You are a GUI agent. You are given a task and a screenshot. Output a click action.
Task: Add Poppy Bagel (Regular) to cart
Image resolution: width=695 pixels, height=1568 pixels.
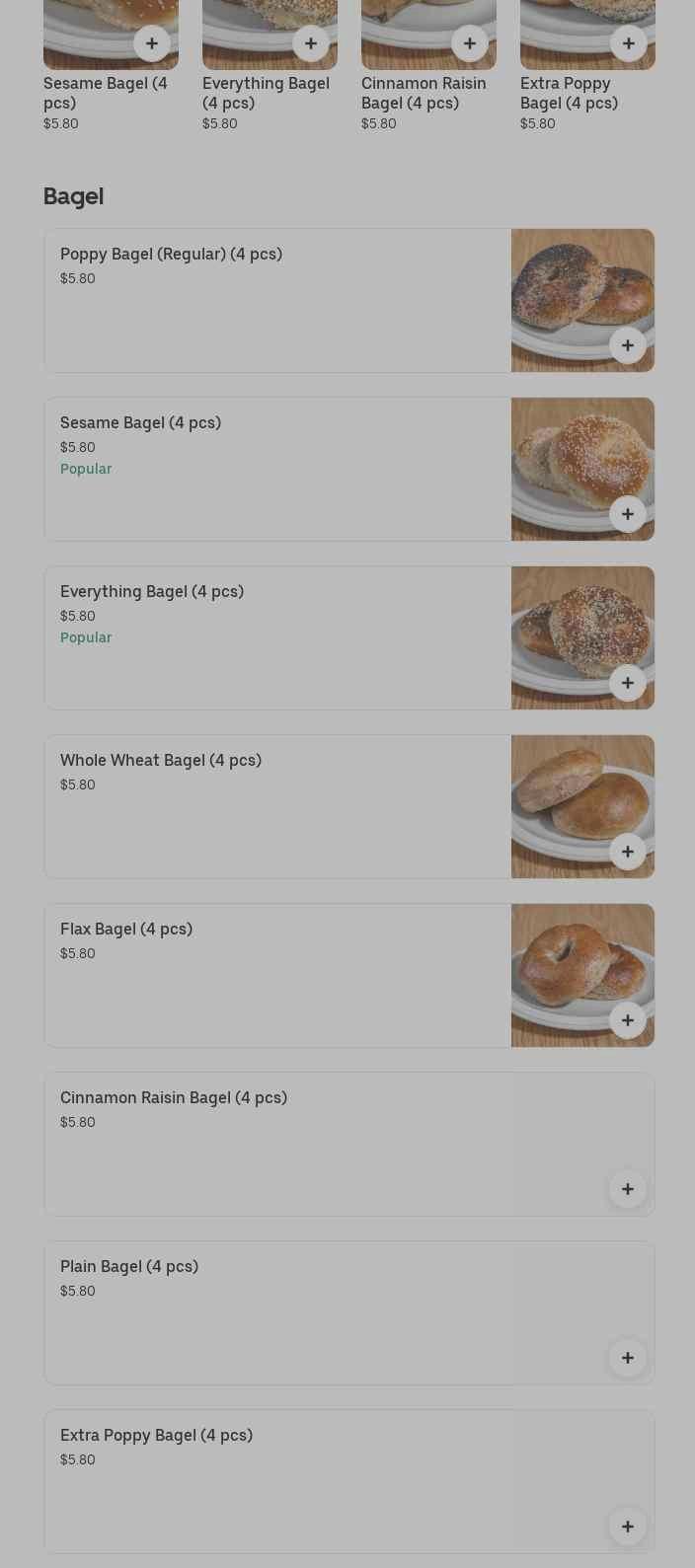pyautogui.click(x=628, y=345)
